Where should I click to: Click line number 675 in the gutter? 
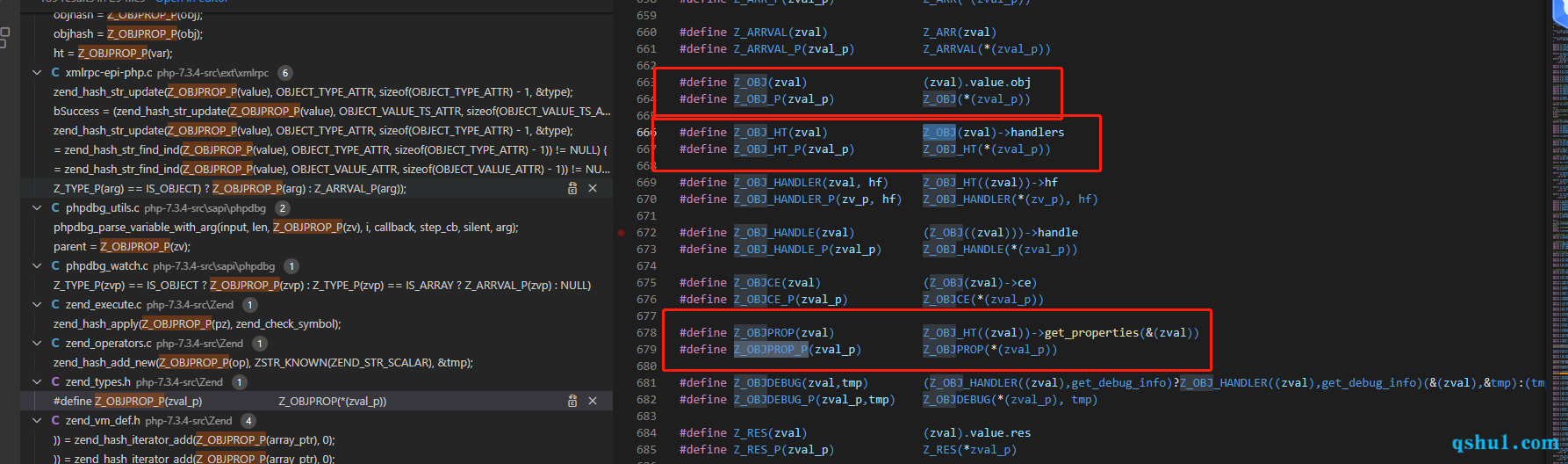point(646,283)
